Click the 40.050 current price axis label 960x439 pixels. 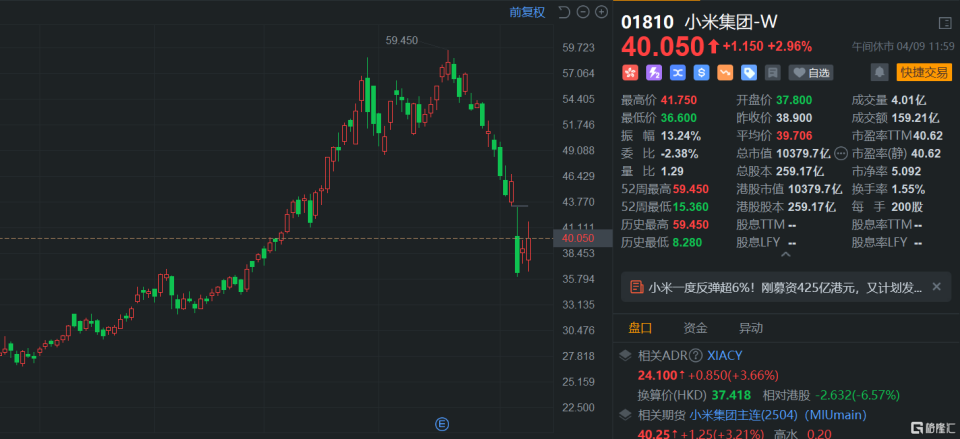[x=582, y=238]
